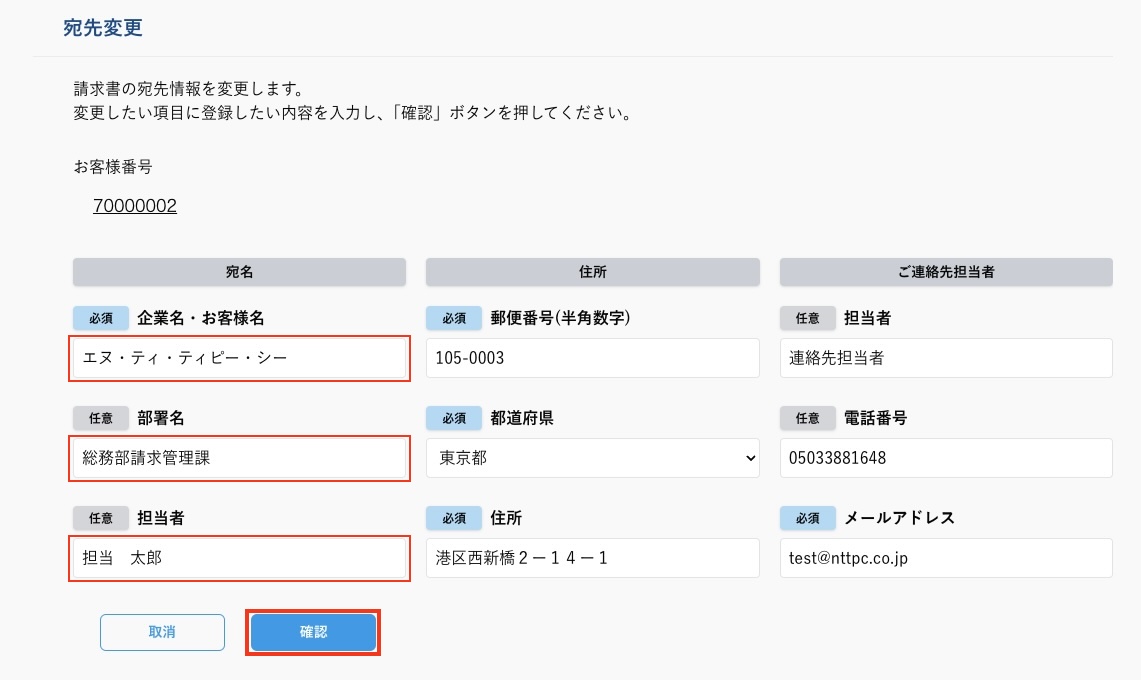Viewport: 1141px width, 680px height.
Task: Click the 取消 cancel button
Action: coord(162,632)
